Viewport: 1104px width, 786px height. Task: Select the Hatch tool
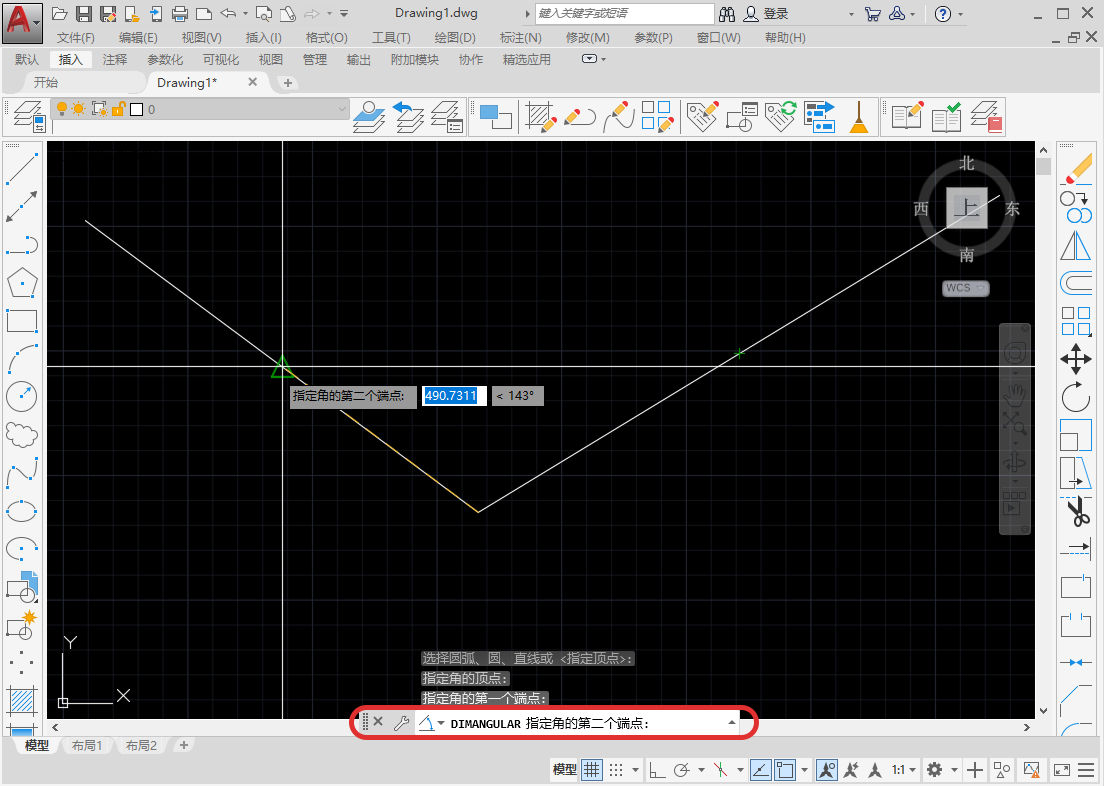(22, 701)
